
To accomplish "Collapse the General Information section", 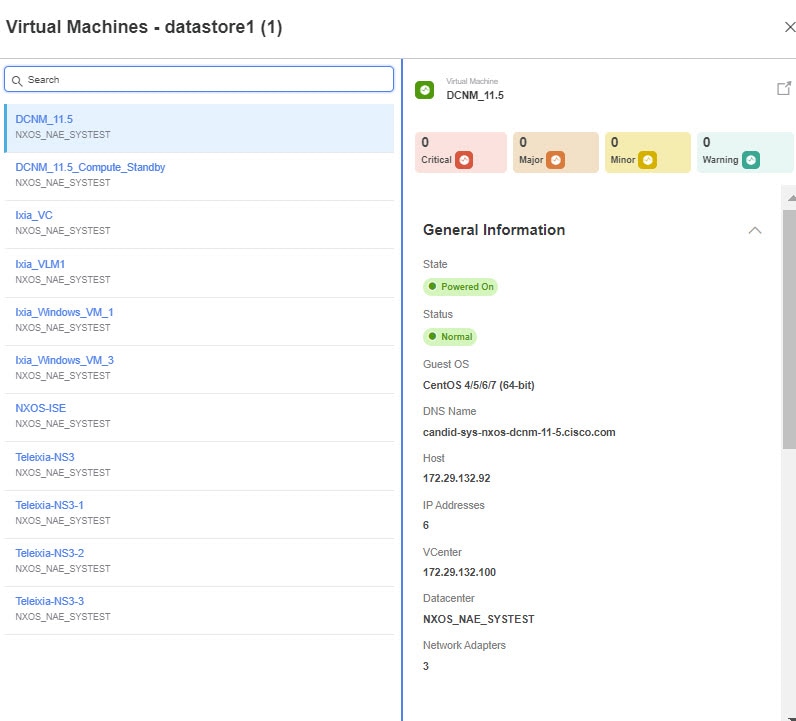I will point(755,231).
